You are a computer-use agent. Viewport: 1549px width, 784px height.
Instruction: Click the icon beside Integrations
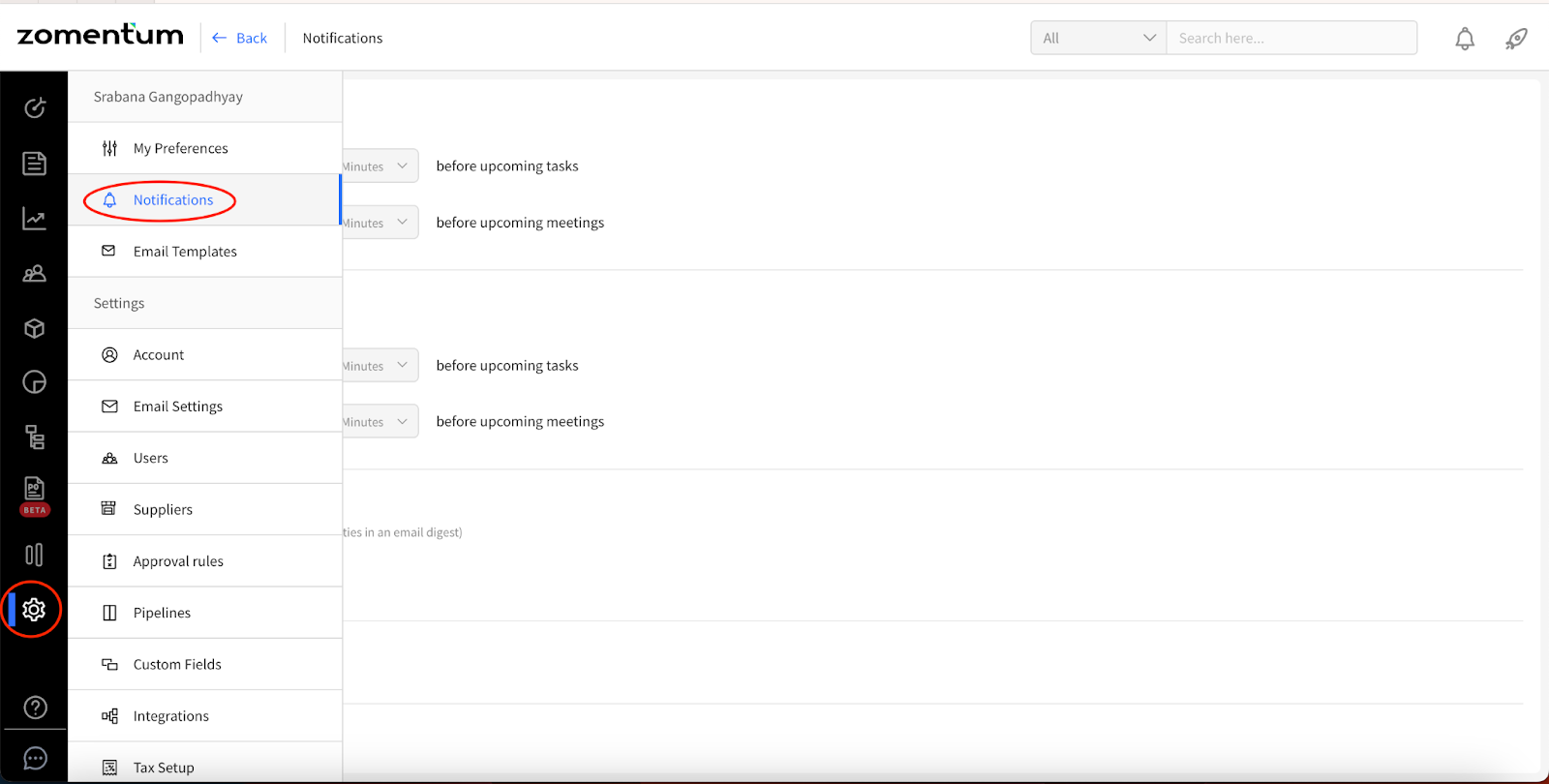pos(109,716)
